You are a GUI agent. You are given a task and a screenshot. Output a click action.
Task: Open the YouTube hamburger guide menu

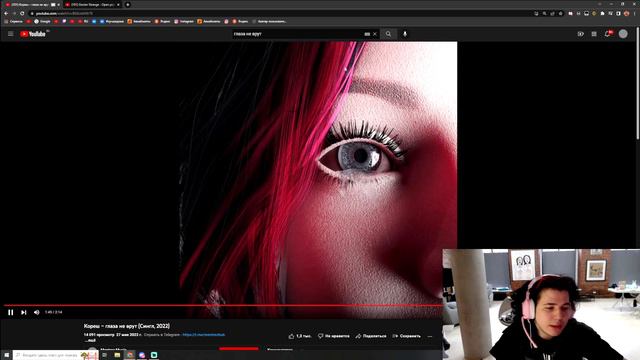(11, 34)
